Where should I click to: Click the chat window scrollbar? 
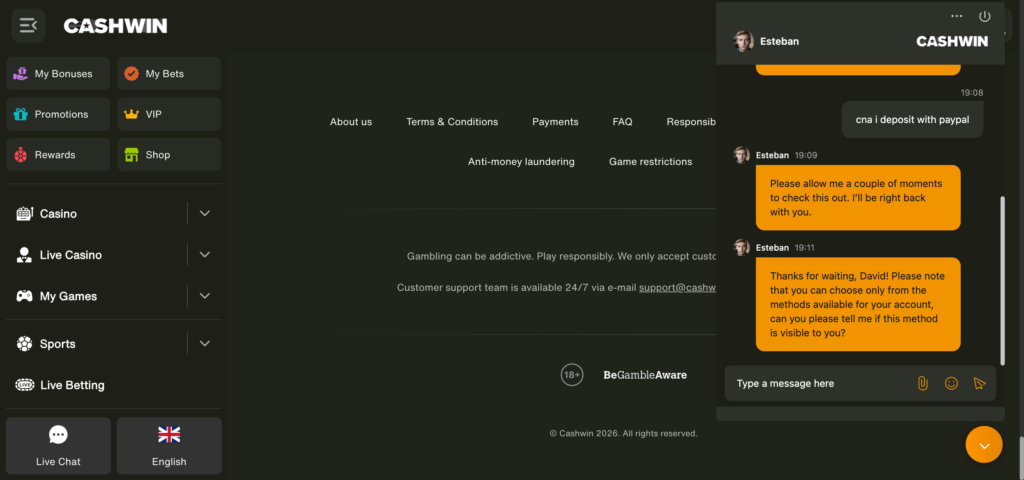(x=1003, y=280)
